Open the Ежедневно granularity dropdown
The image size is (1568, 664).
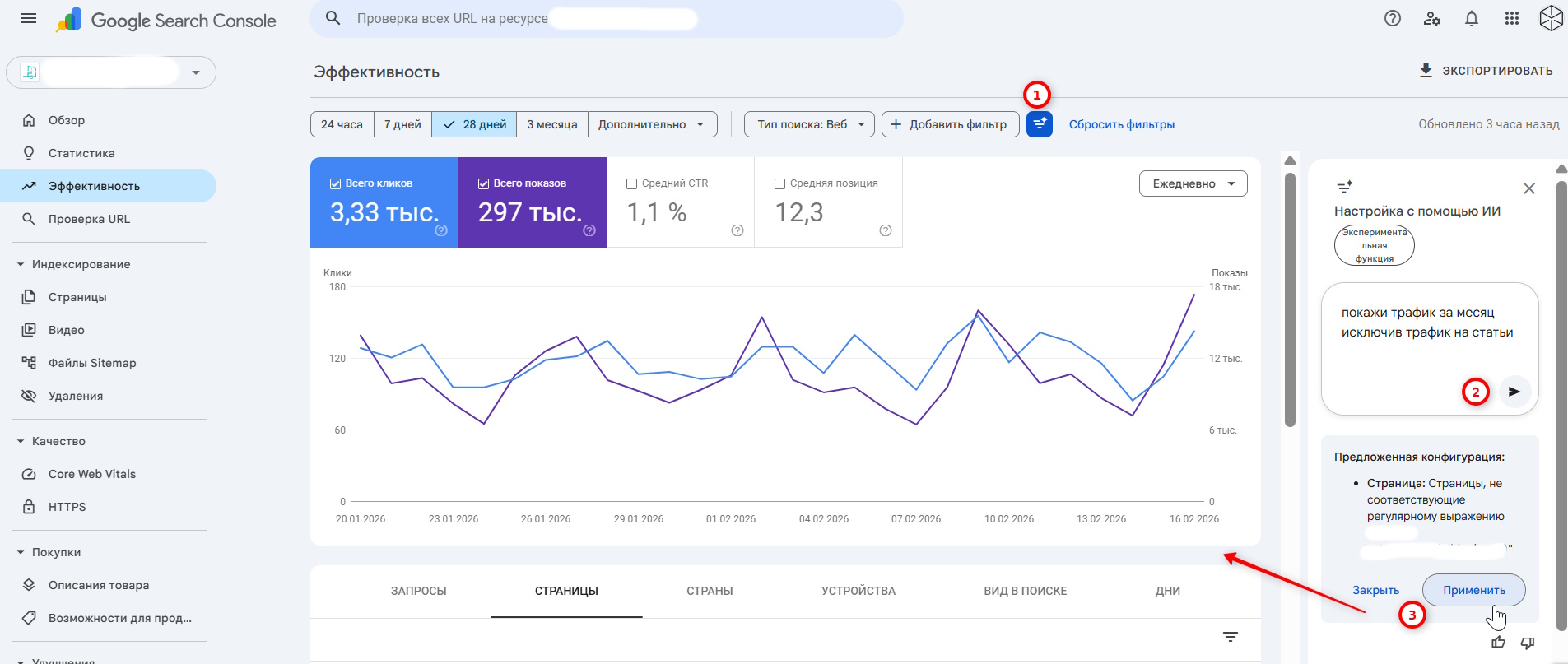[1193, 183]
